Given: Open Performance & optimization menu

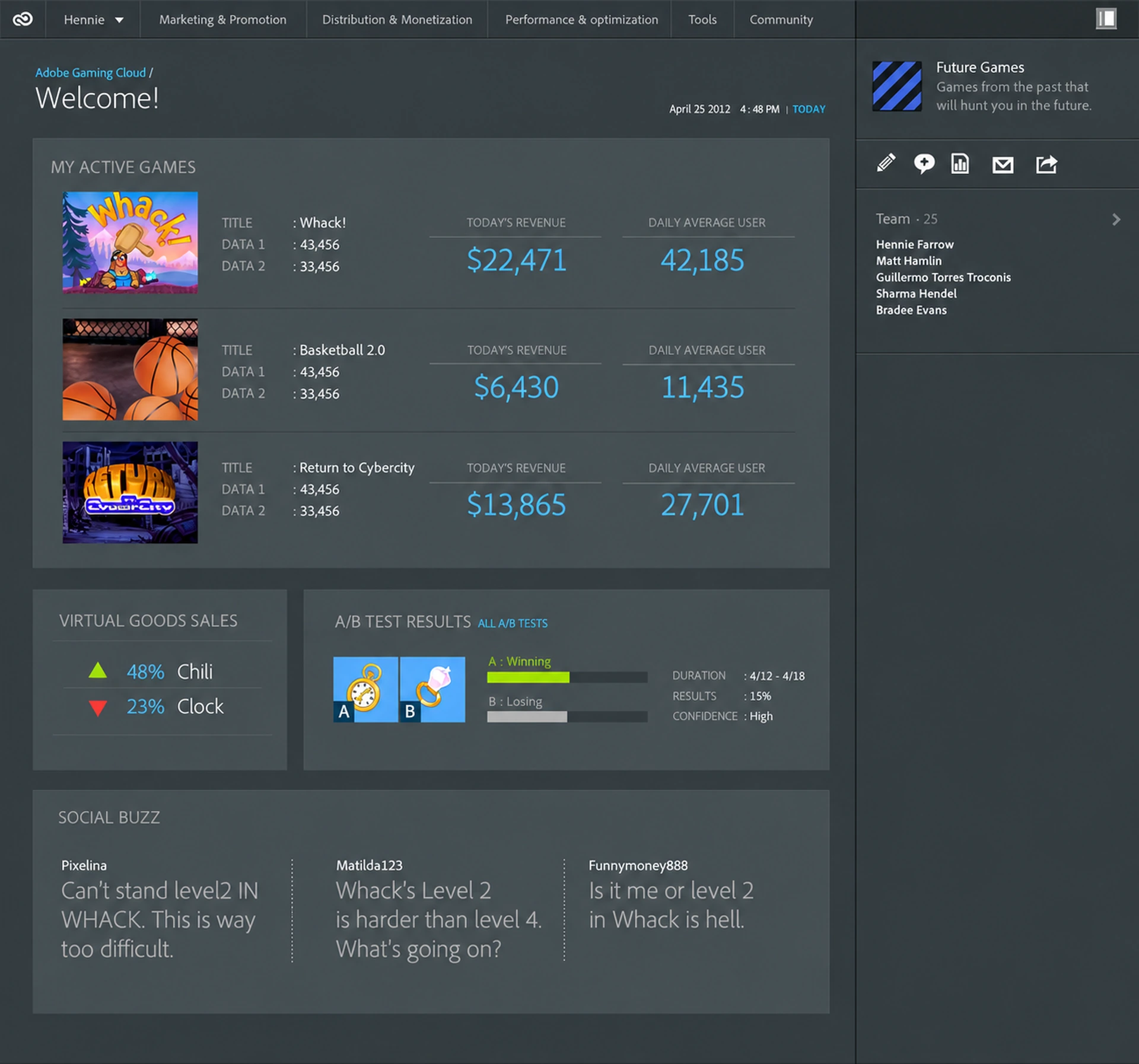Looking at the screenshot, I should 581,20.
